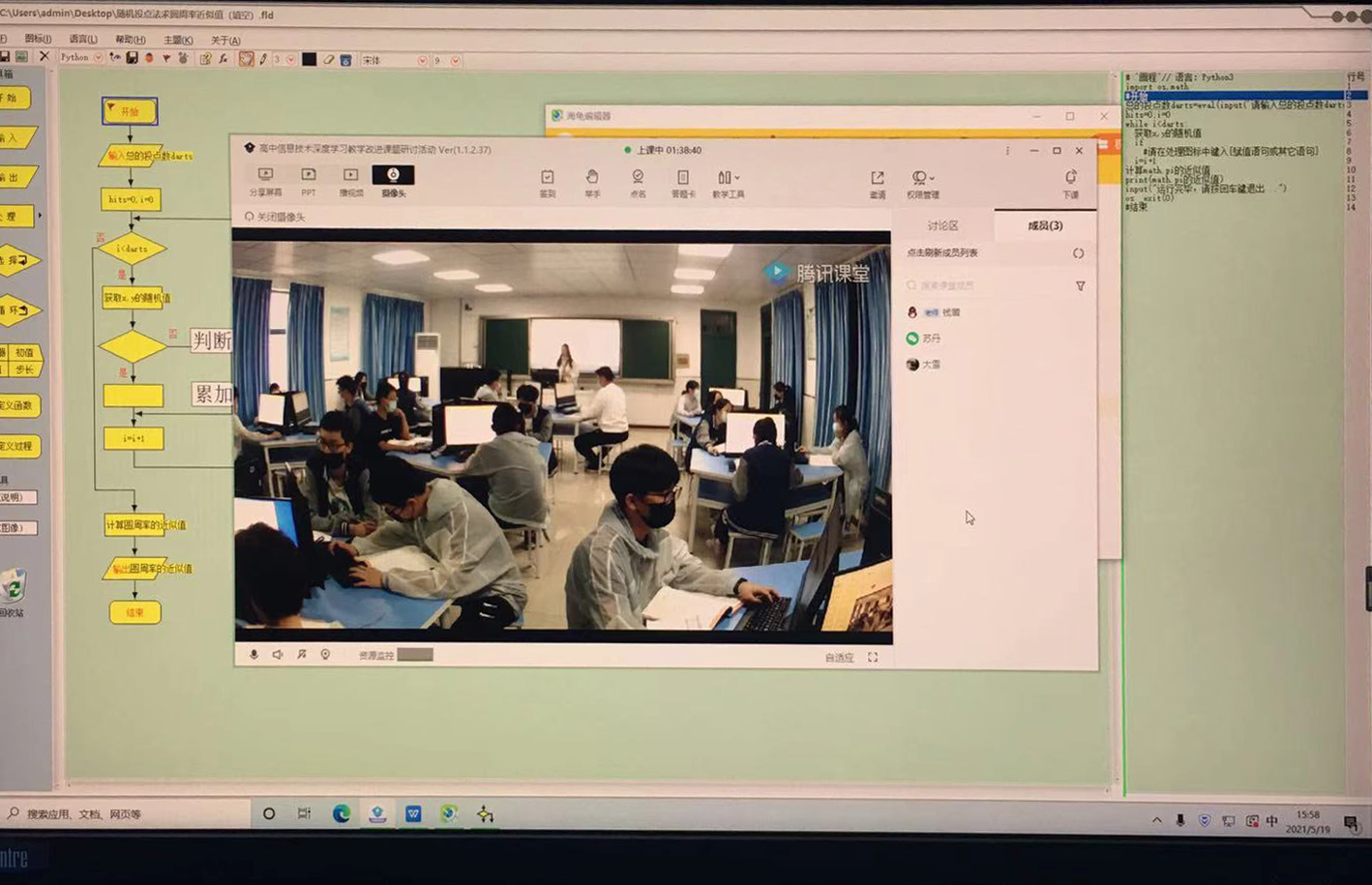
Task: Click the black color swatch in toolbar
Action: [309, 59]
